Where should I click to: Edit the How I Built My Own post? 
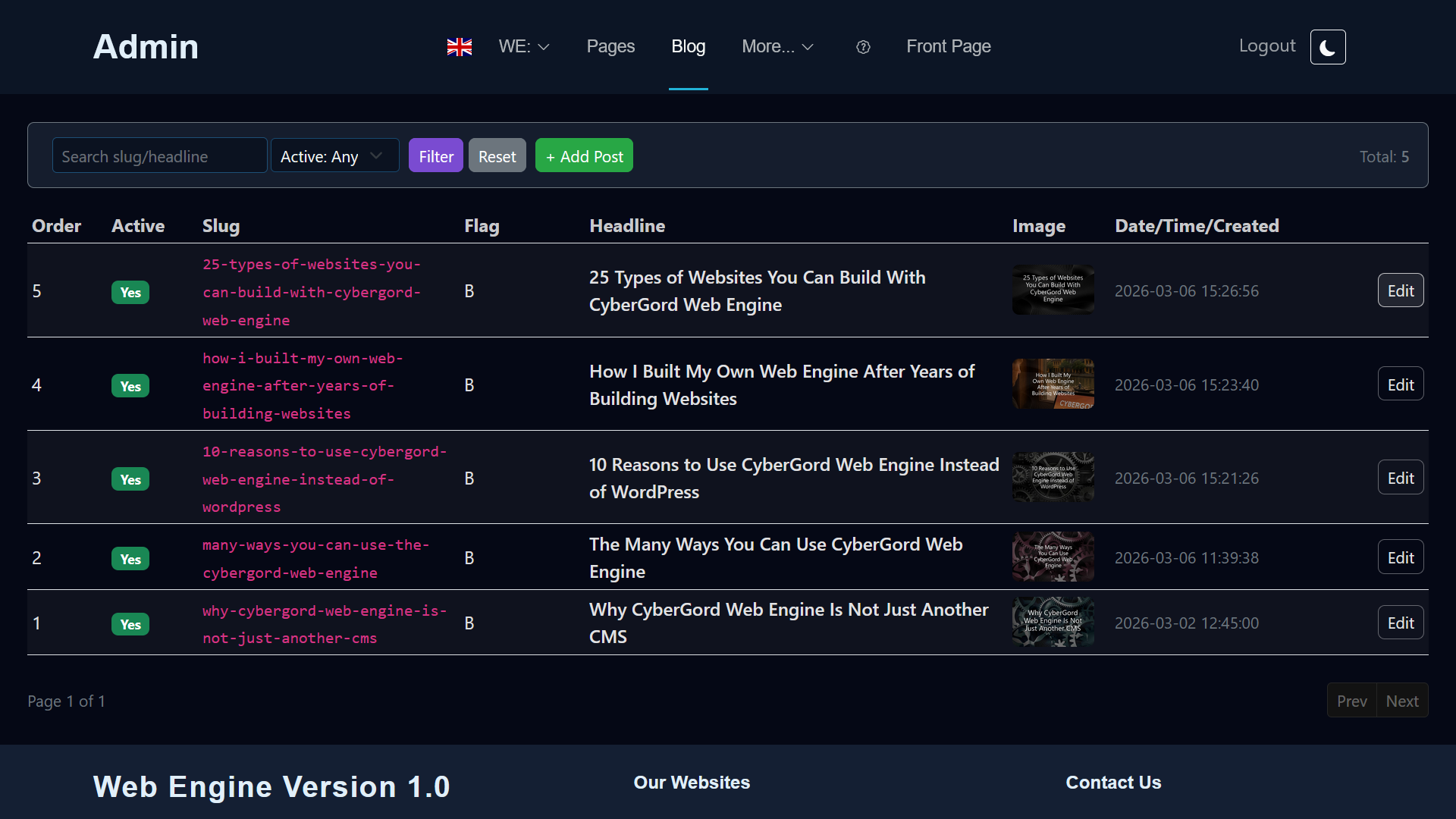coord(1401,384)
